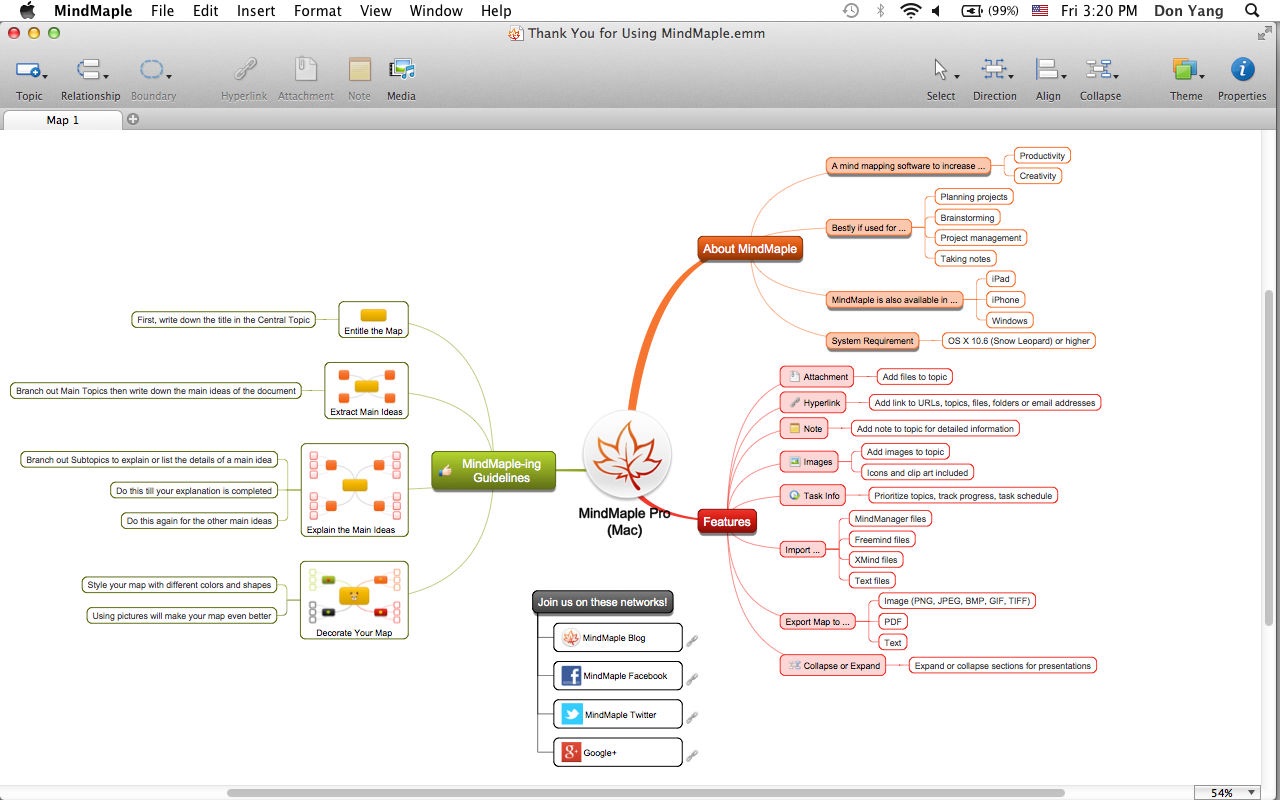This screenshot has height=800, width=1280.
Task: Select the About MindMaple topic
Action: pos(750,249)
